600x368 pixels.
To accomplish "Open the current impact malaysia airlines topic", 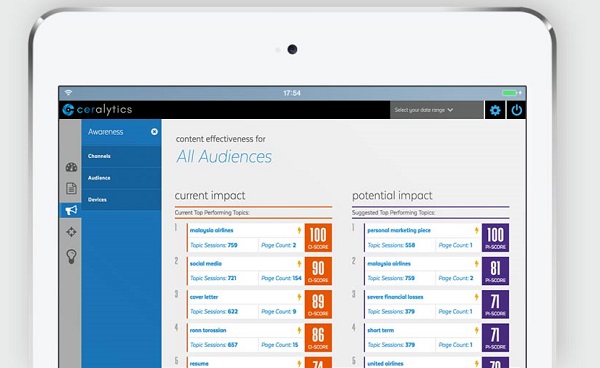I will (x=211, y=230).
